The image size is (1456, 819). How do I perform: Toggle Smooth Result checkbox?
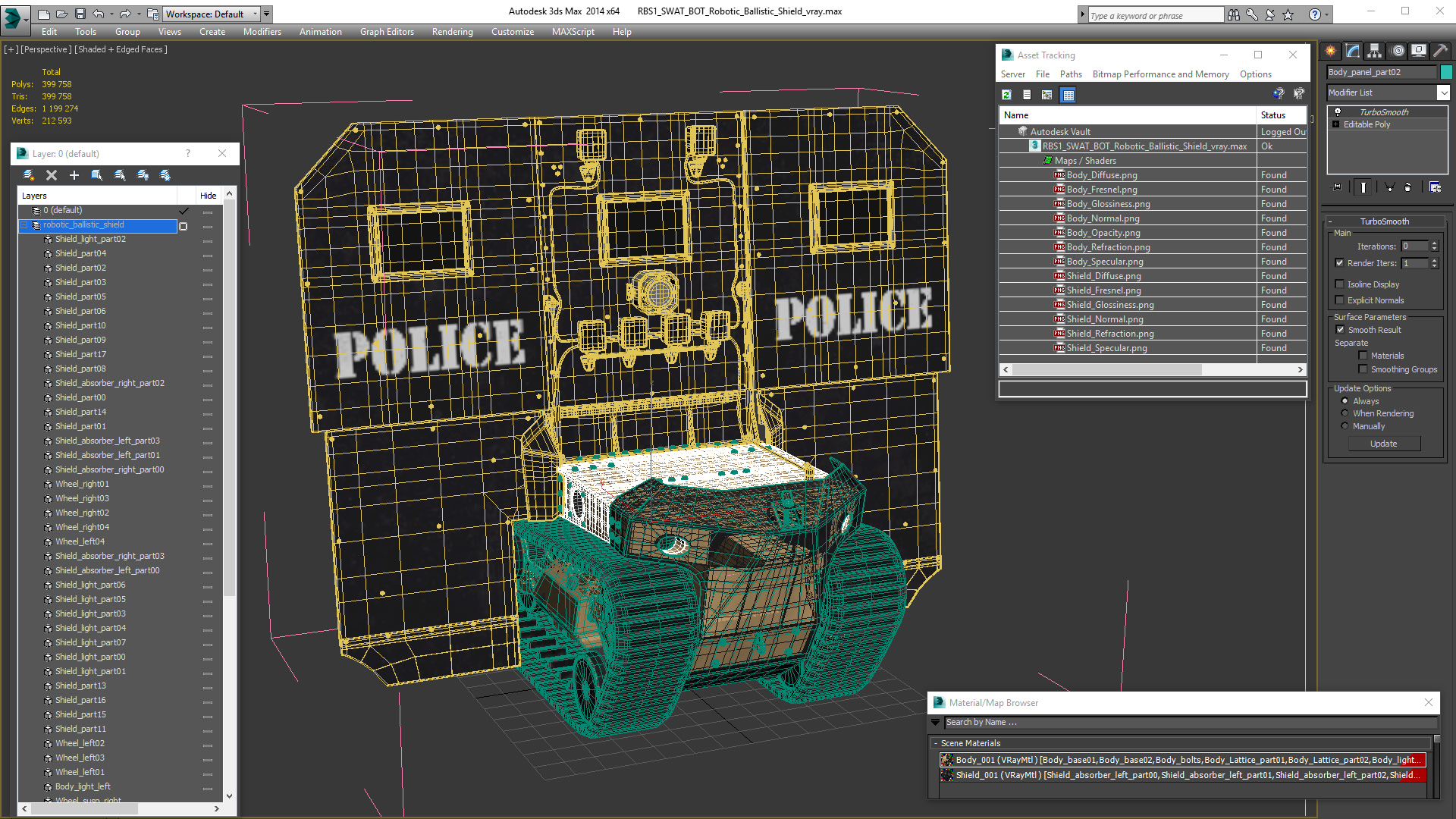click(x=1340, y=330)
